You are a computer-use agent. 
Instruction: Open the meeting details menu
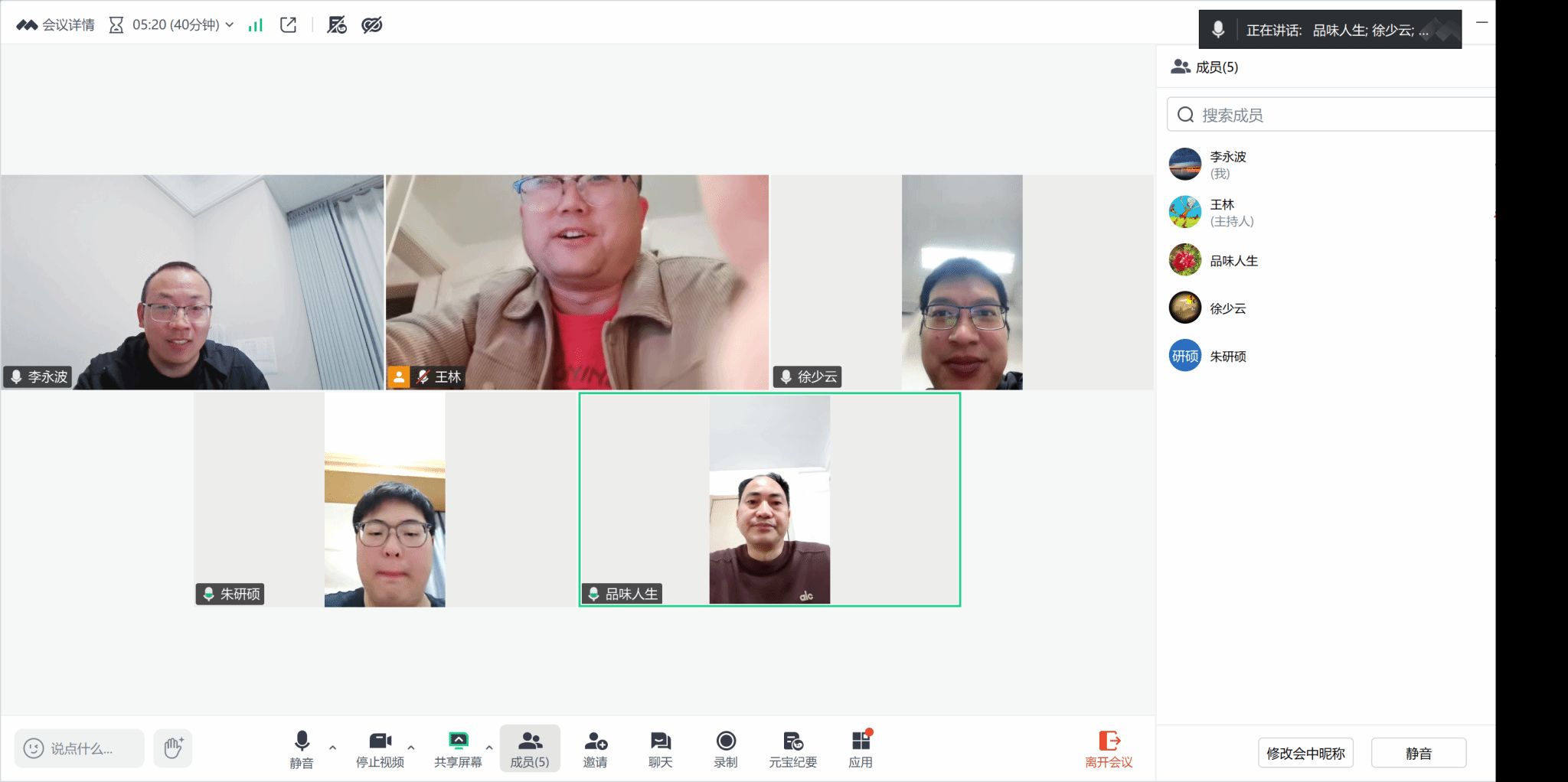56,25
